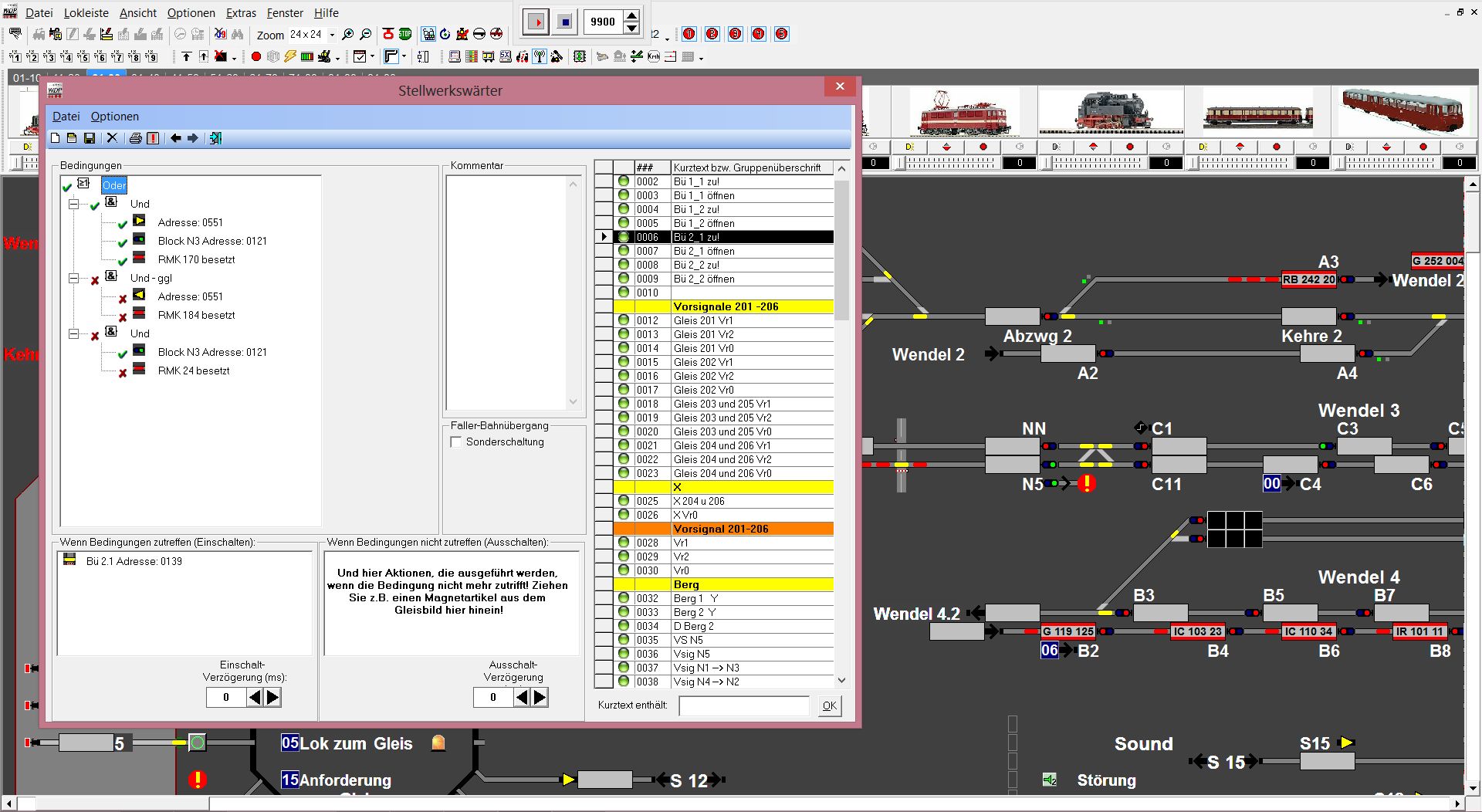Toggle the green lamp of row 0026 X Vr0

pyautogui.click(x=624, y=515)
